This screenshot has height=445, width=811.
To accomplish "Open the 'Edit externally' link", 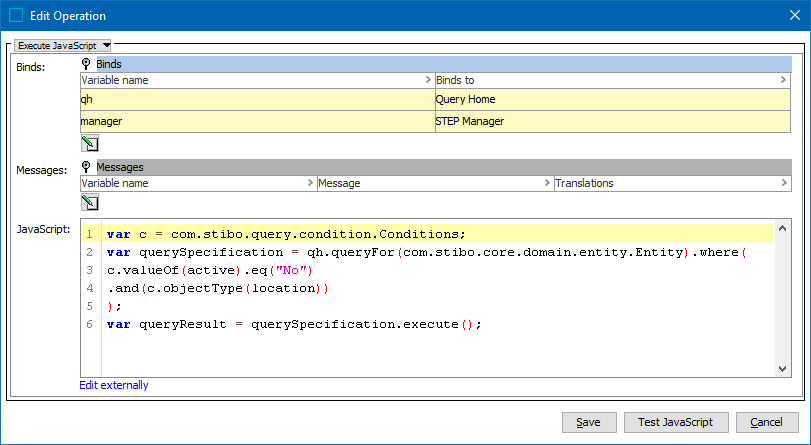I will [x=114, y=385].
